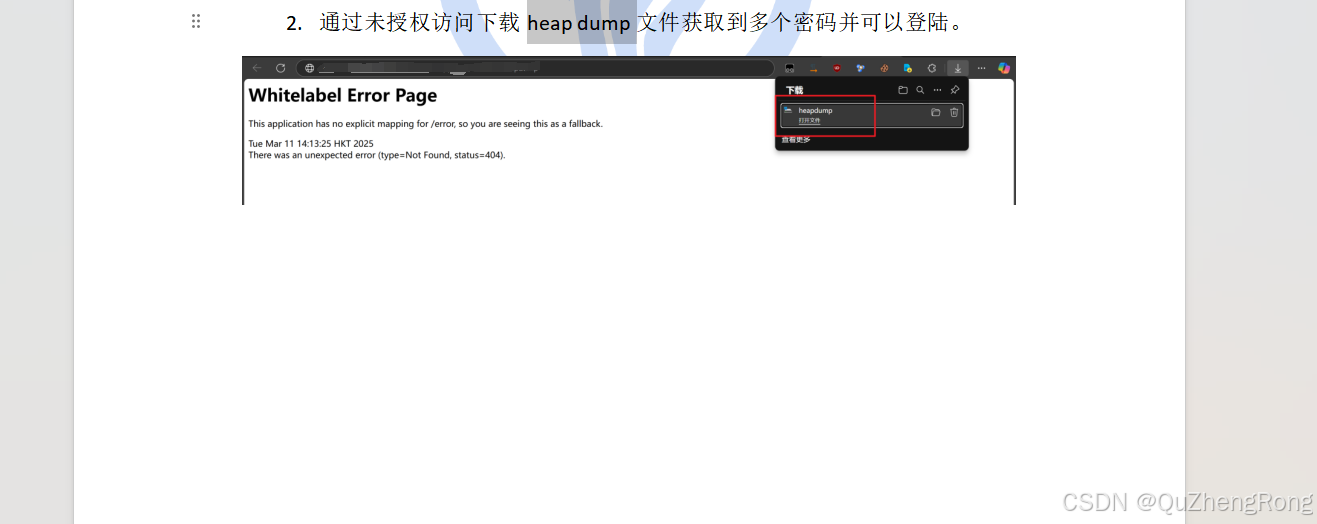Click the 'no explicit mapping for /error' sentence
This screenshot has width=1317, height=524.
coord(426,124)
